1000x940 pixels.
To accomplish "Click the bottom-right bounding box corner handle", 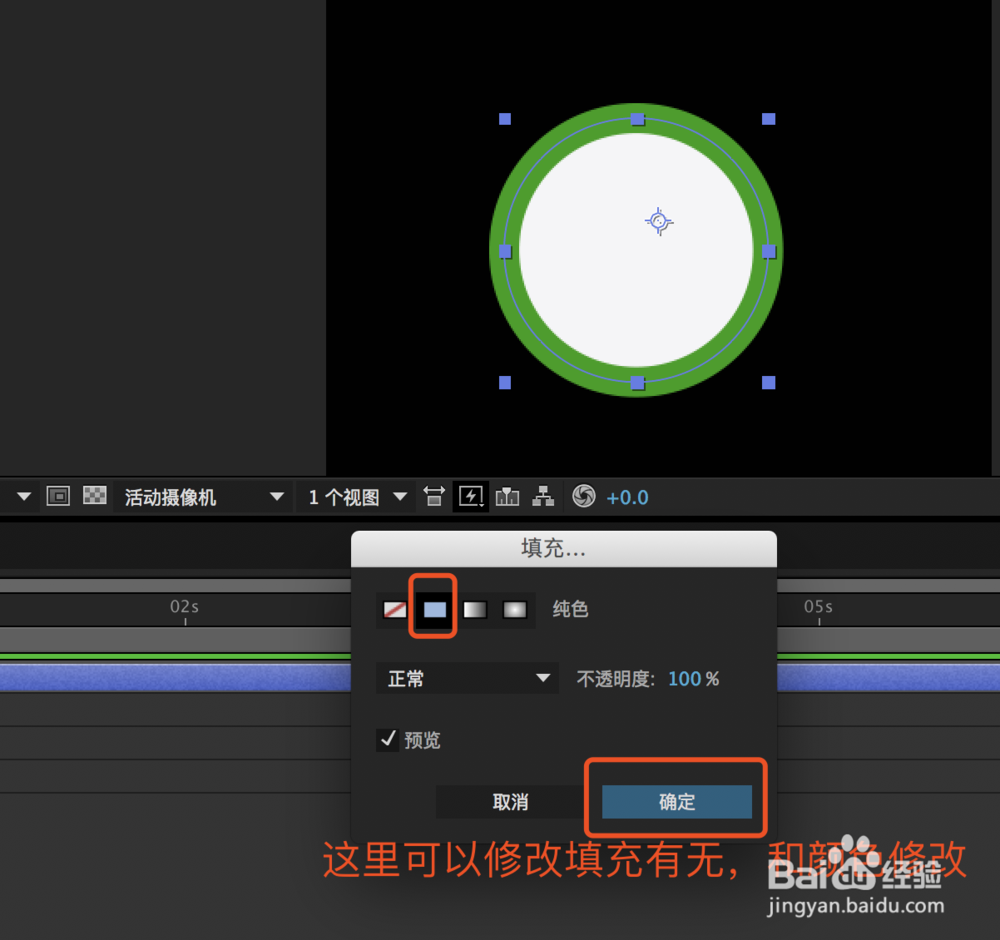I will point(768,383).
